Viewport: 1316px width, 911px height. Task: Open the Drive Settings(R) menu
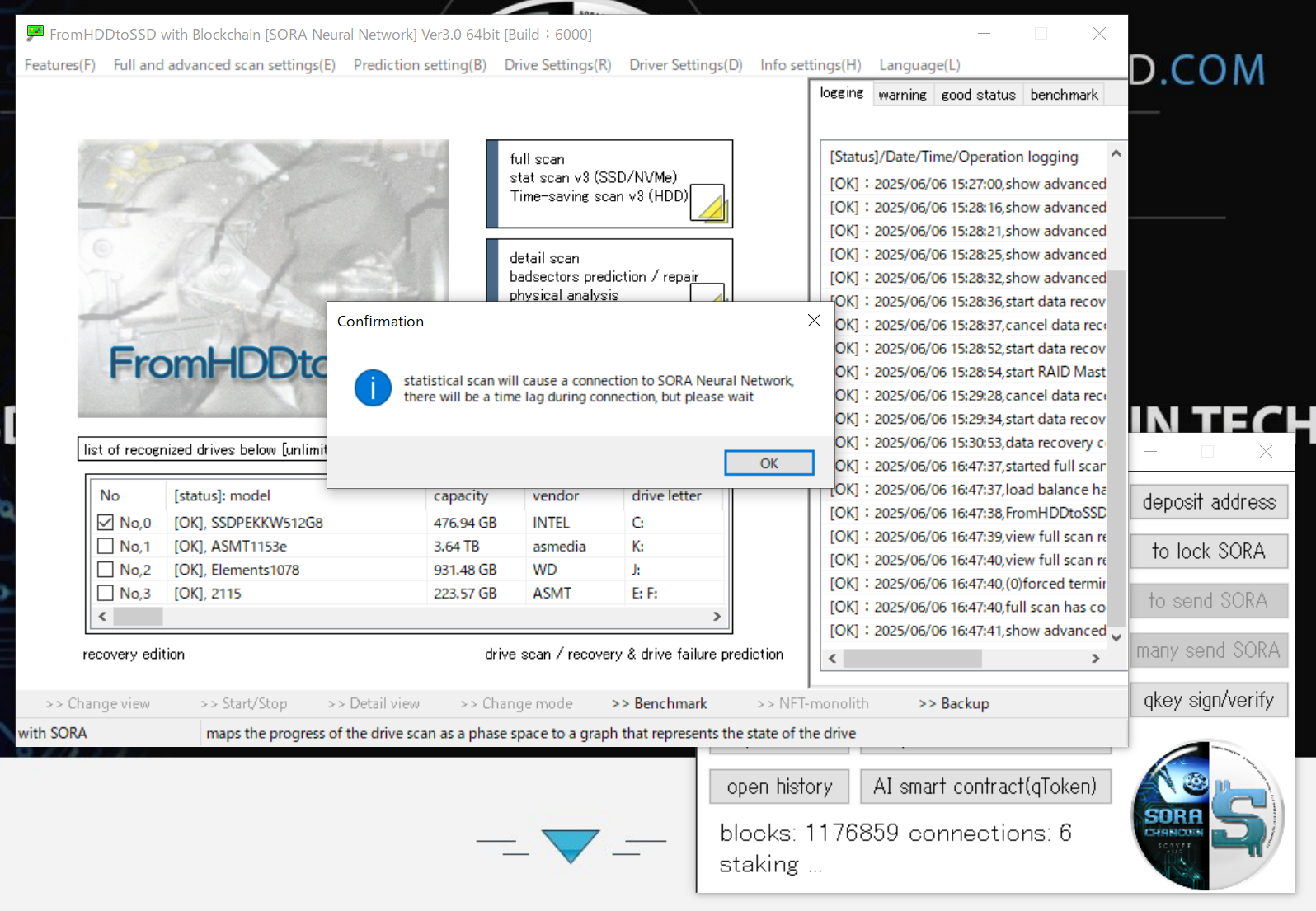pos(558,65)
